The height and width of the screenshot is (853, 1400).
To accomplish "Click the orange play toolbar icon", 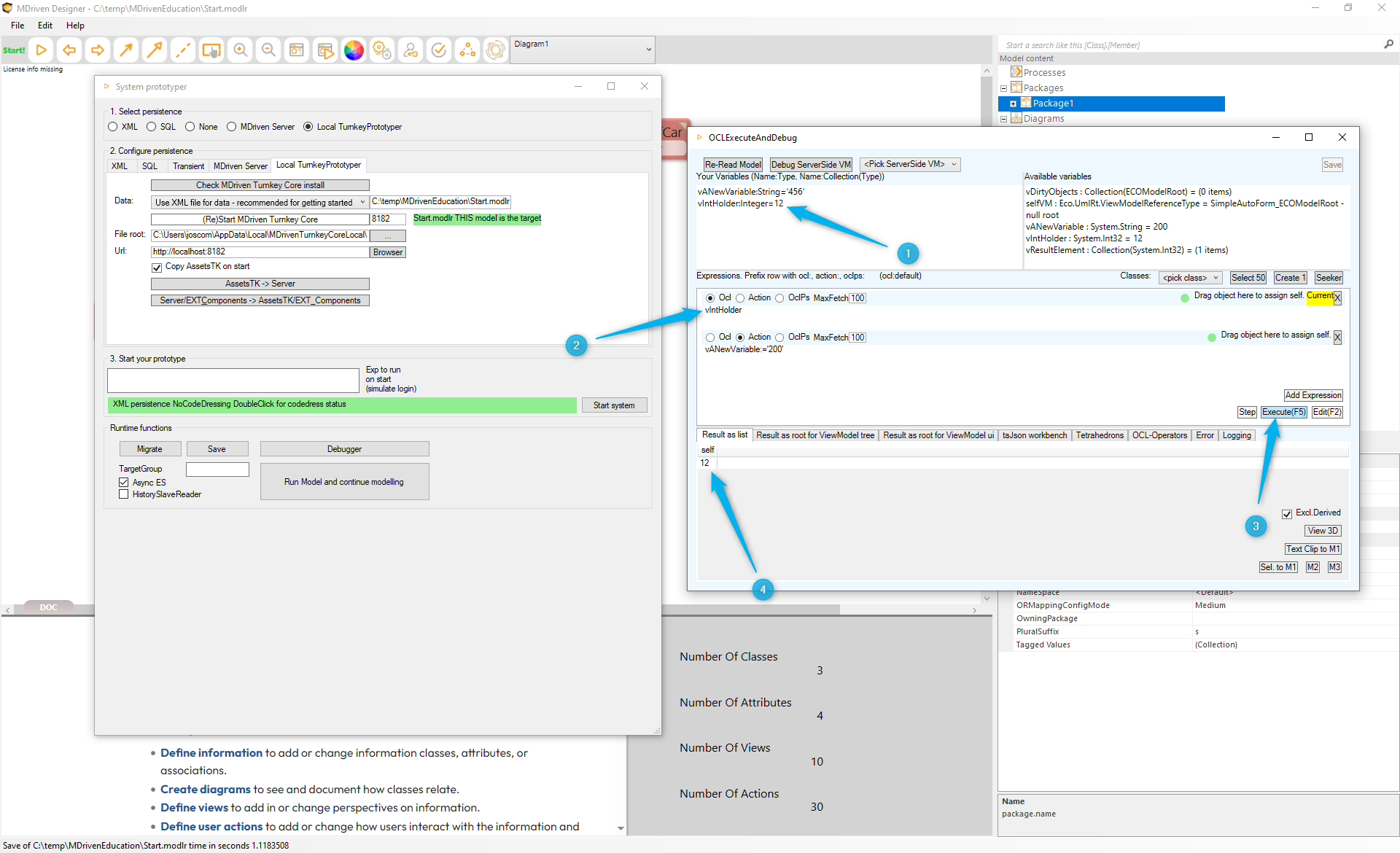I will pos(42,50).
